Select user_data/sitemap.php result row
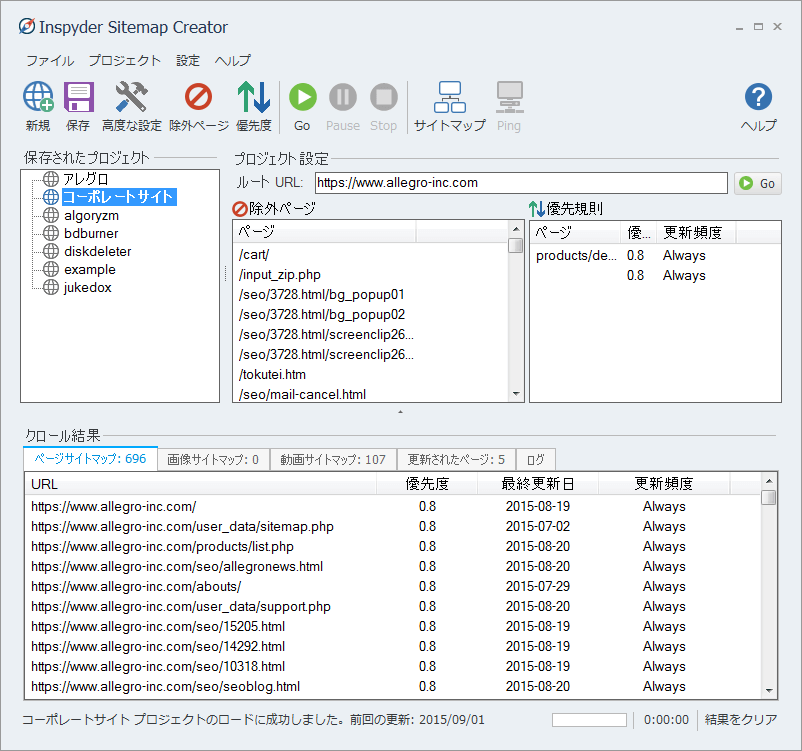Screen dimensions: 802x751 coord(393,526)
